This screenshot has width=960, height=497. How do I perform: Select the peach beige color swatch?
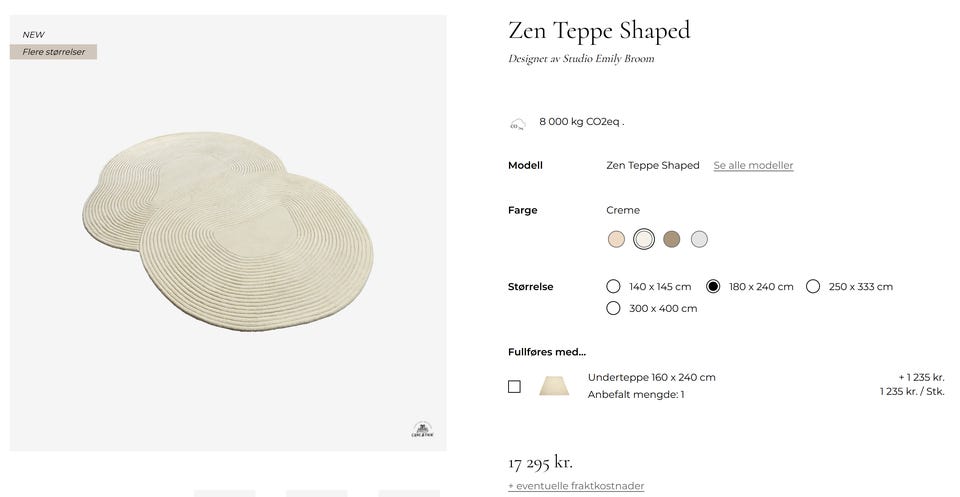[616, 239]
